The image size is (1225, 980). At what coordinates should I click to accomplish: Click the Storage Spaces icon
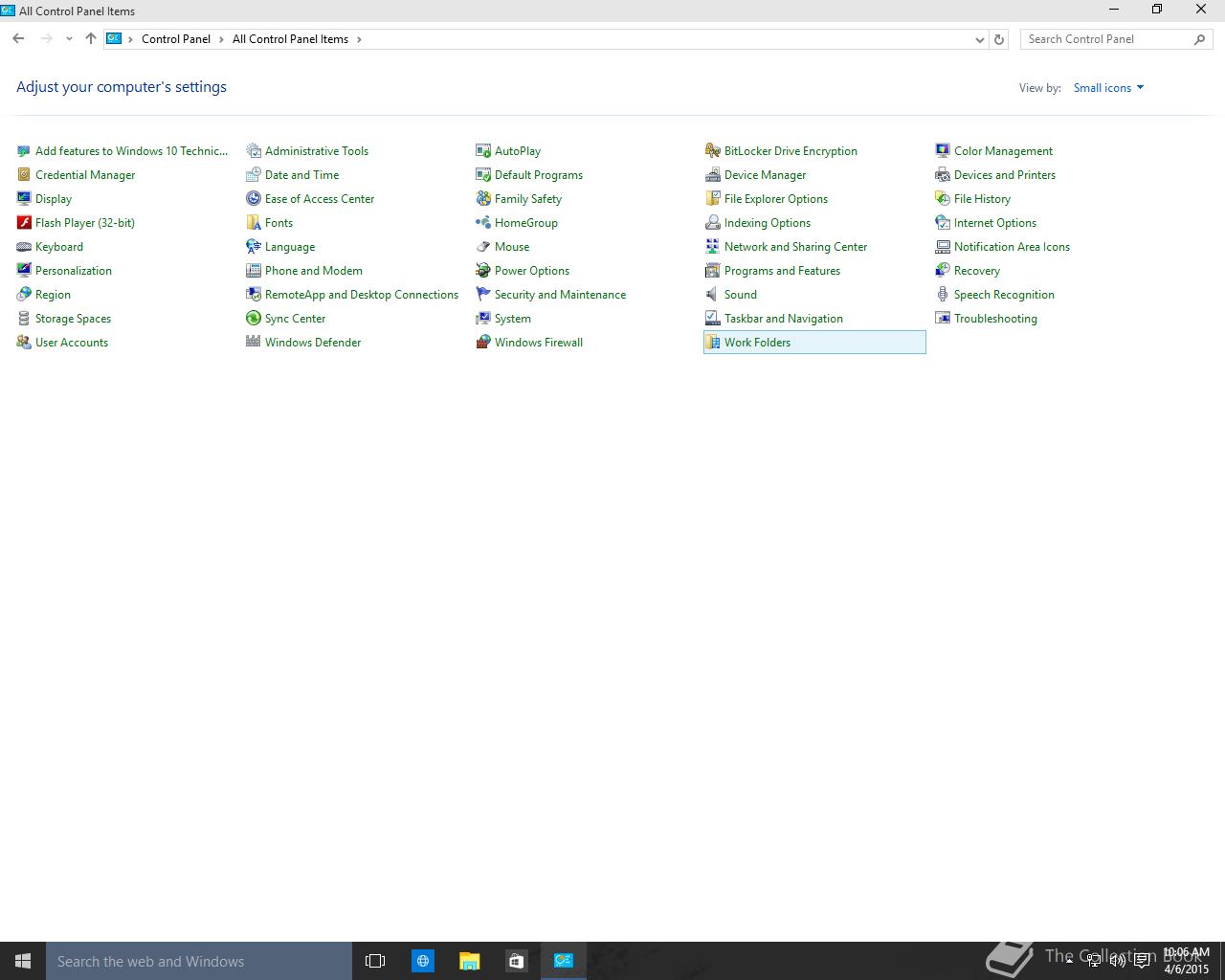pyautogui.click(x=24, y=318)
